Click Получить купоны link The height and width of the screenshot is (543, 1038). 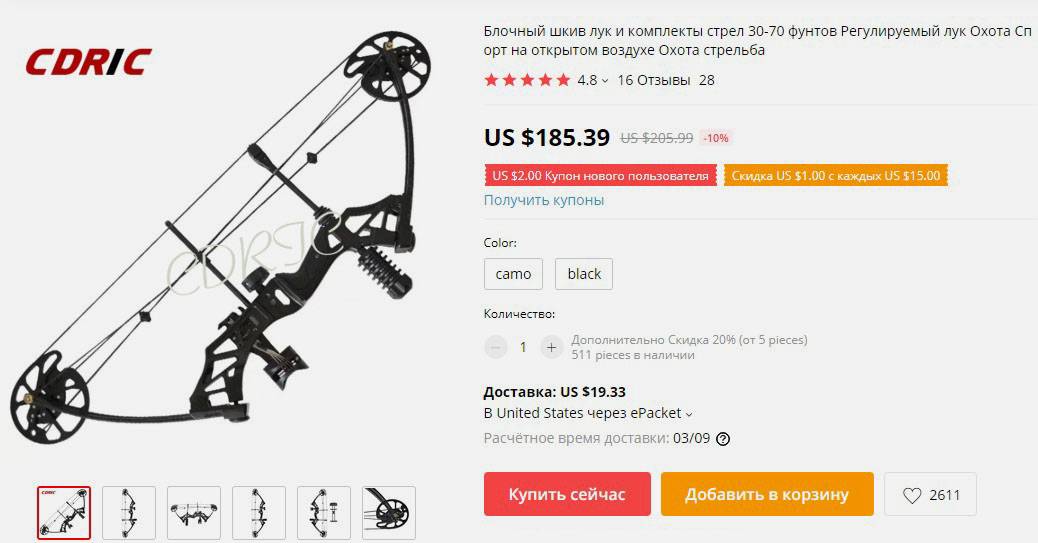click(x=543, y=200)
